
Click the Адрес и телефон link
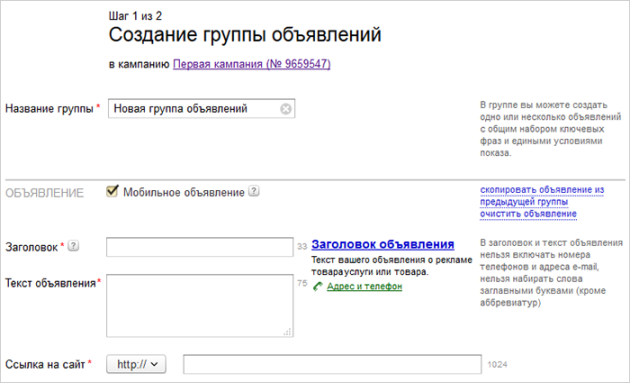point(364,286)
